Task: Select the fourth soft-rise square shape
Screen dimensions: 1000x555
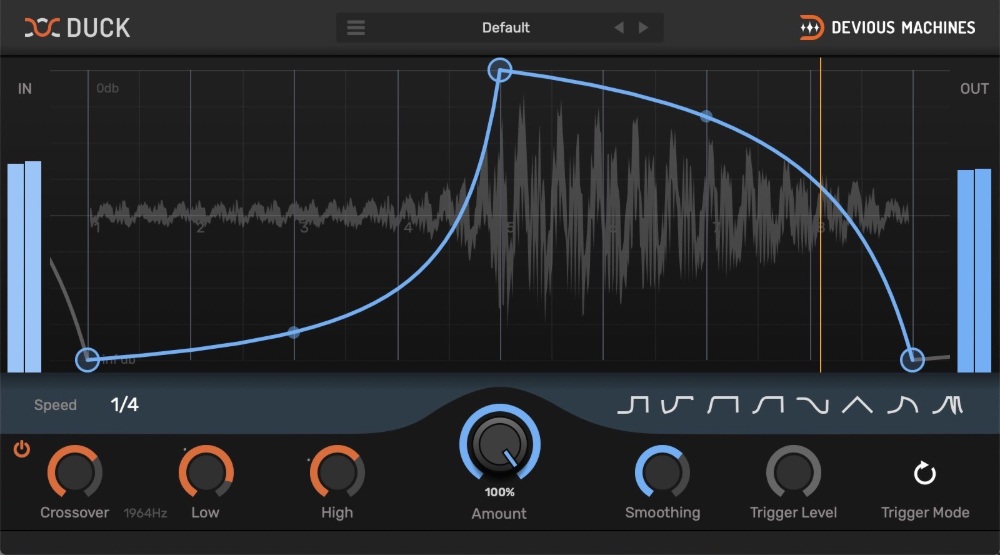Action: coord(768,404)
